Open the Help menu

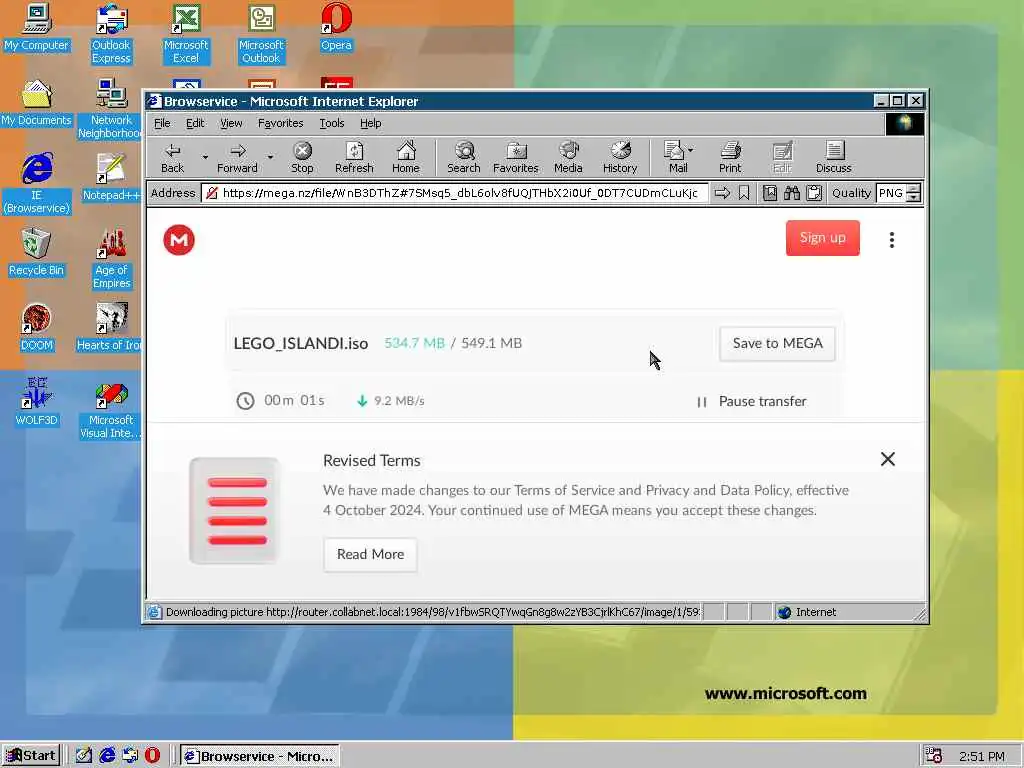coord(370,123)
